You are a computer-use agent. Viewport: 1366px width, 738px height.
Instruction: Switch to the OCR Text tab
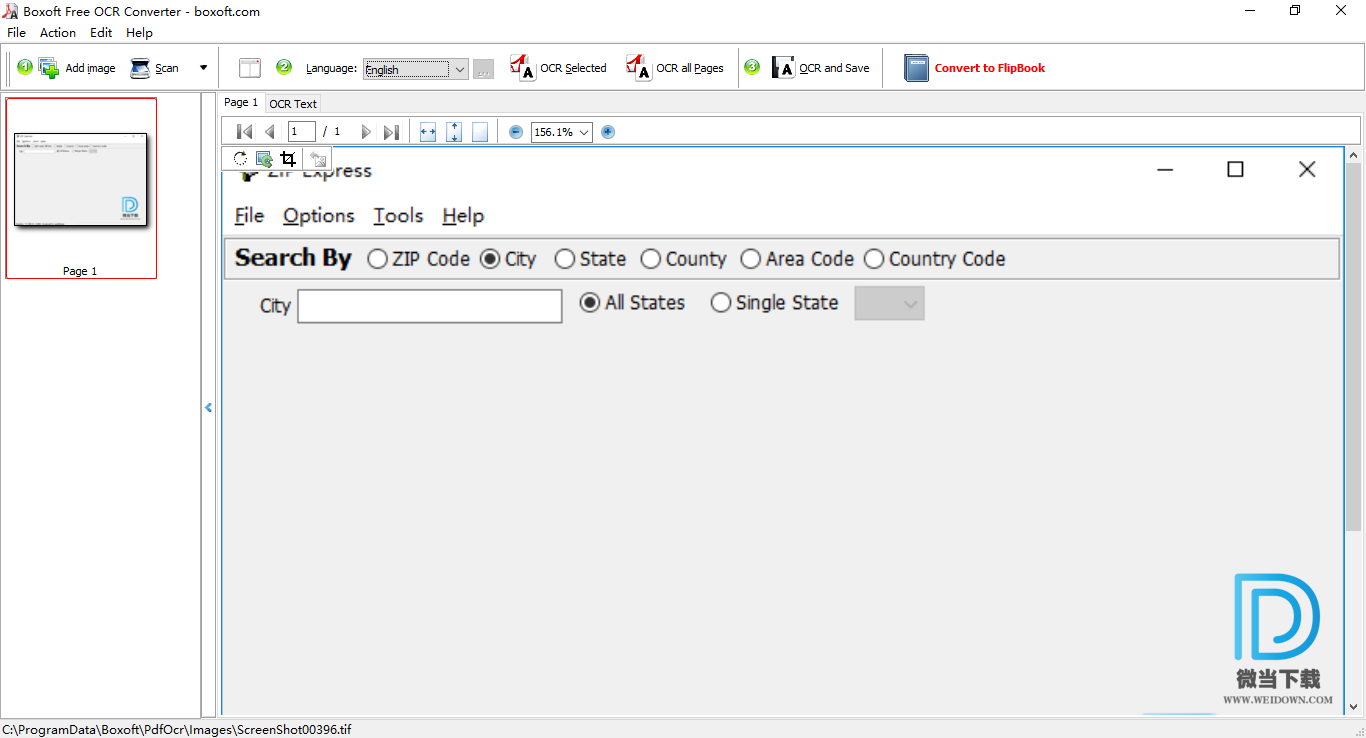(x=293, y=103)
